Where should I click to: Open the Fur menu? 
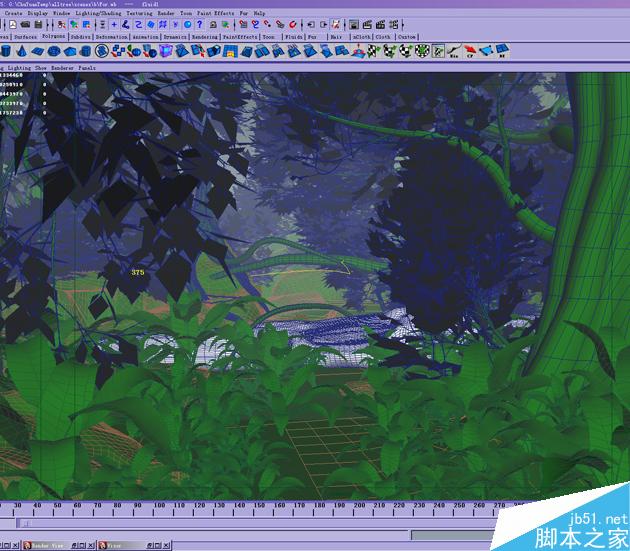pyautogui.click(x=243, y=13)
